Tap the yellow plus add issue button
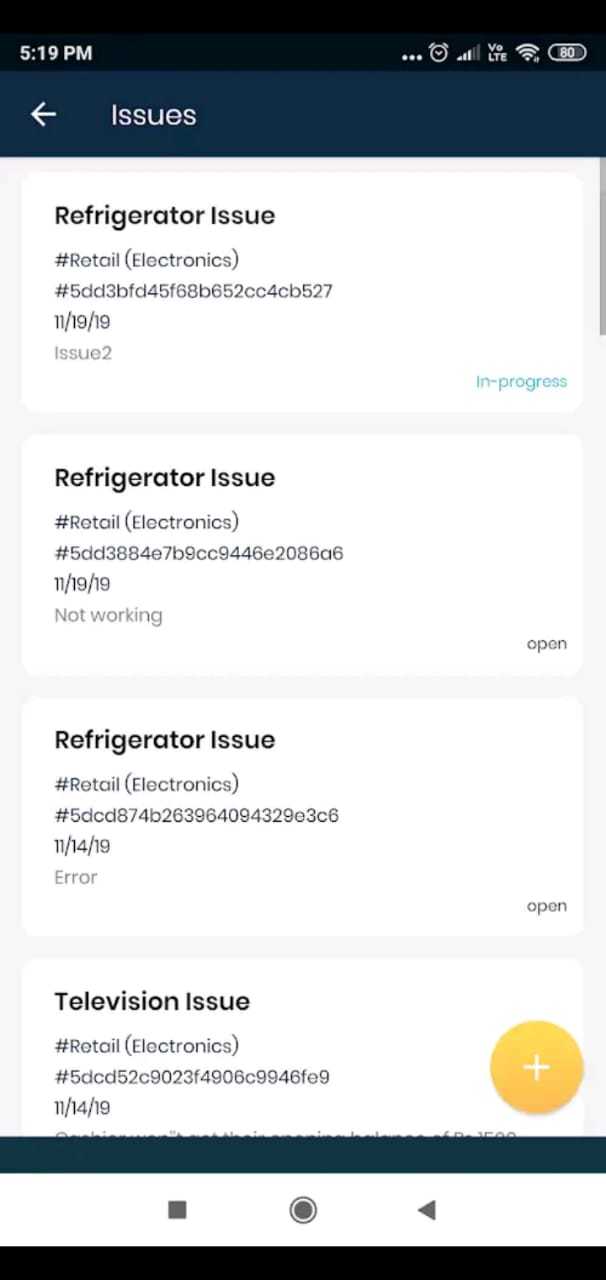 coord(536,1067)
